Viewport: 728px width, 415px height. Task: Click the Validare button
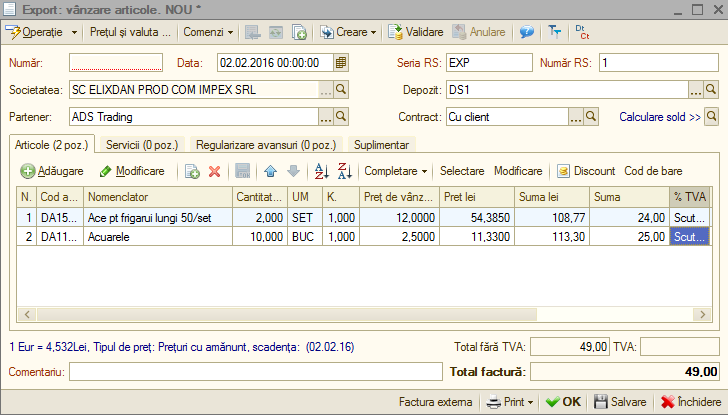point(416,32)
